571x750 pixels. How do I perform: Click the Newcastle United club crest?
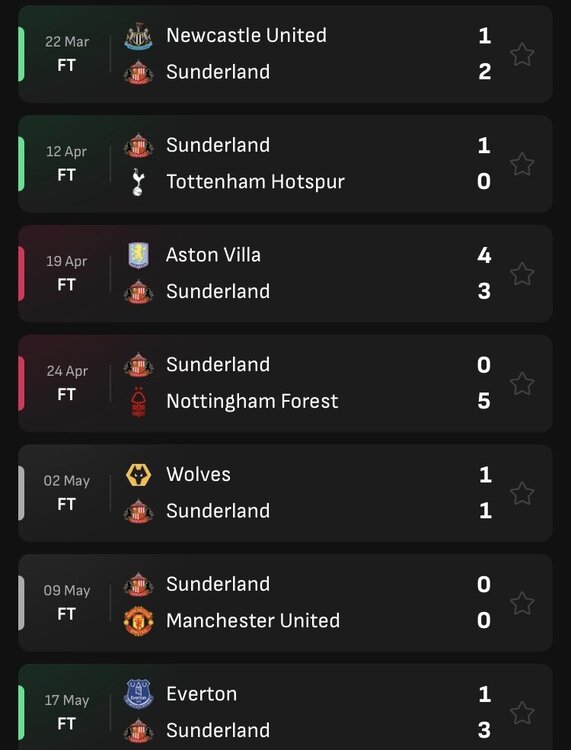click(138, 36)
